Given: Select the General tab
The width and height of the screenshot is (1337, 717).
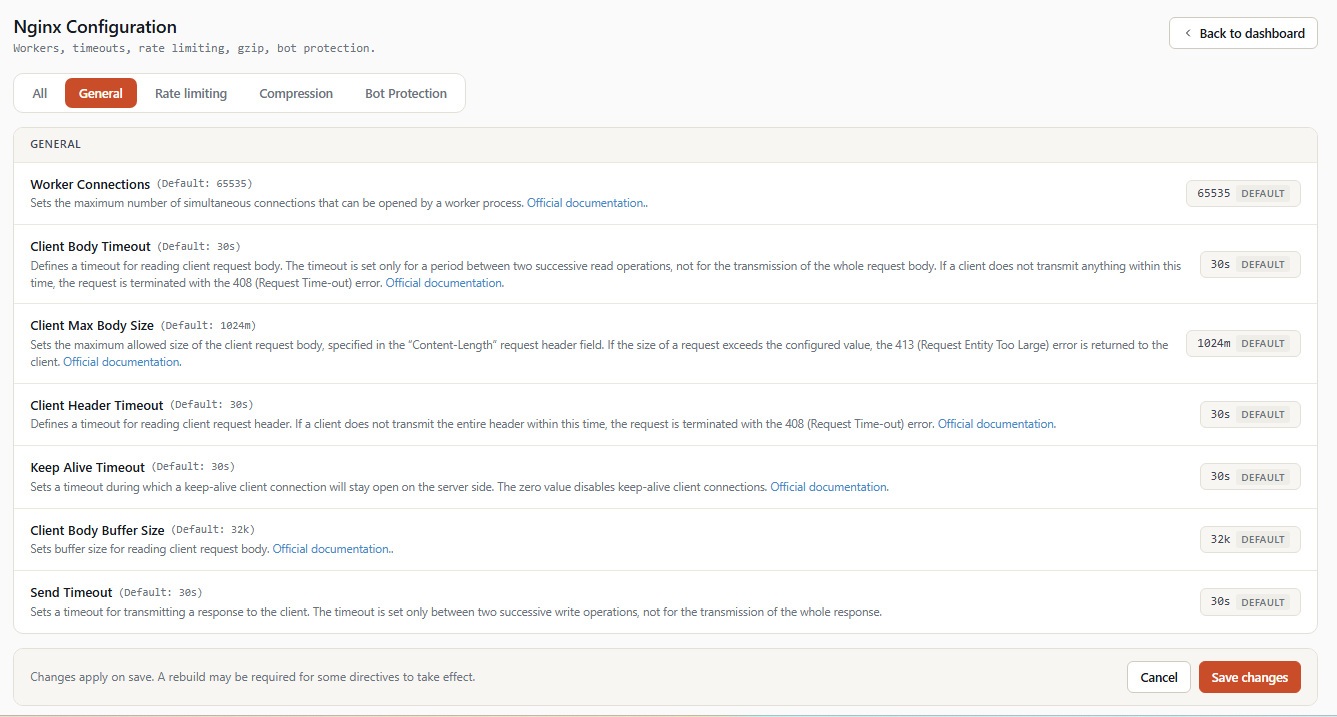Looking at the screenshot, I should pyautogui.click(x=101, y=93).
